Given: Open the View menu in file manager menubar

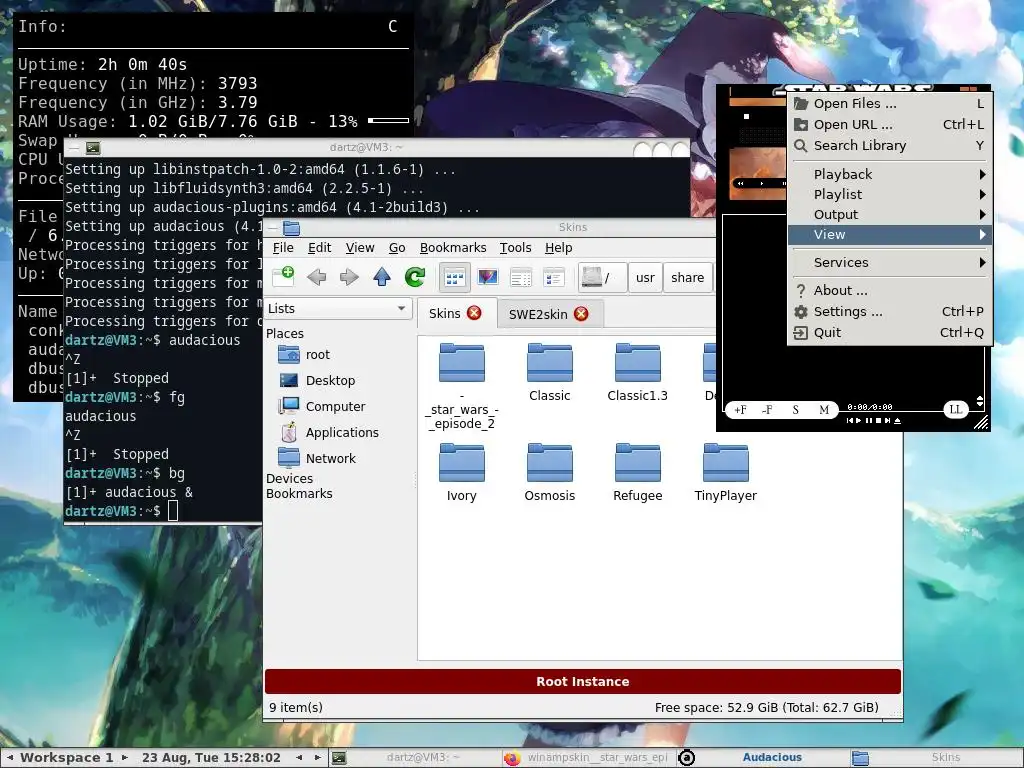Looking at the screenshot, I should [x=360, y=248].
